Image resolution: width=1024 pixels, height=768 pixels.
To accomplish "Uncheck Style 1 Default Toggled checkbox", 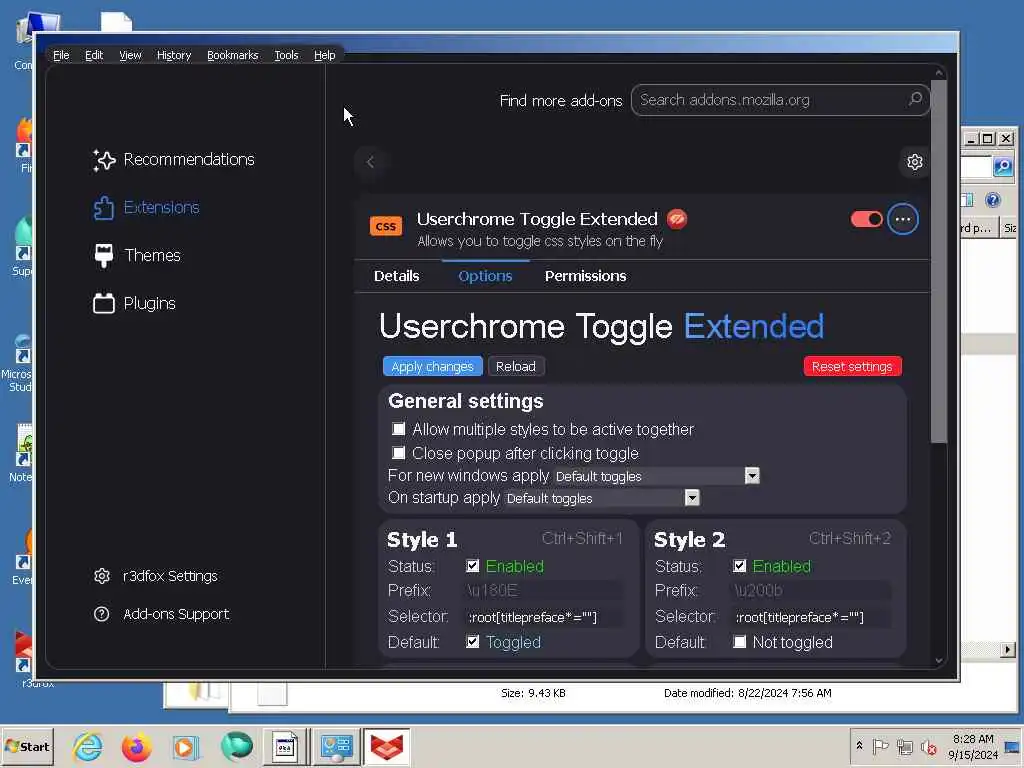I will pyautogui.click(x=472, y=642).
